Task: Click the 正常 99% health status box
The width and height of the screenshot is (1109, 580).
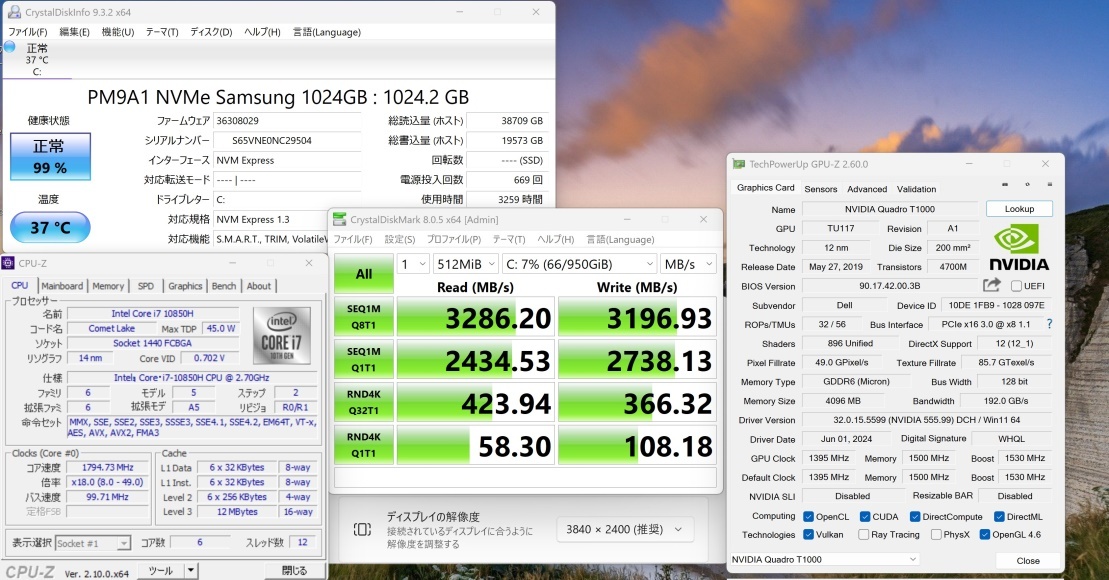Action: pyautogui.click(x=50, y=156)
